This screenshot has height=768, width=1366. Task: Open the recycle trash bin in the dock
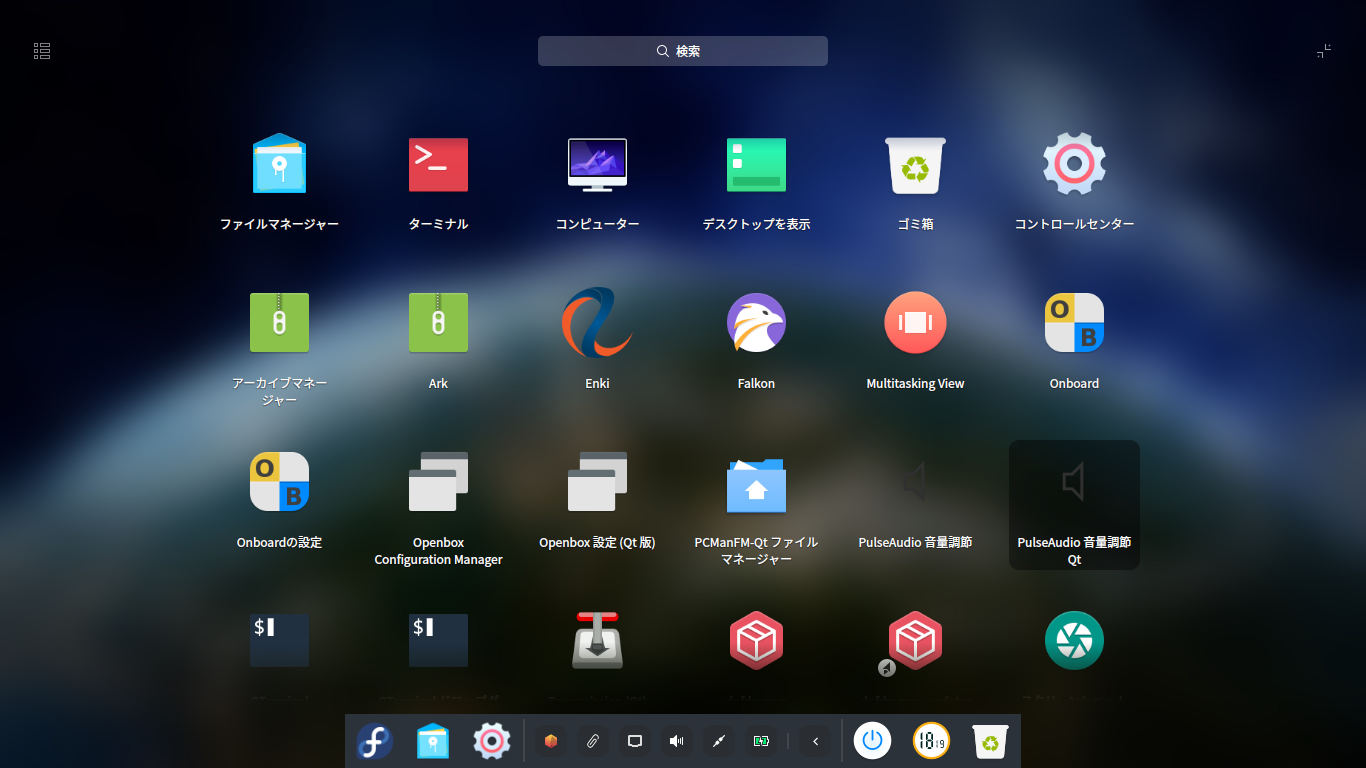point(990,741)
